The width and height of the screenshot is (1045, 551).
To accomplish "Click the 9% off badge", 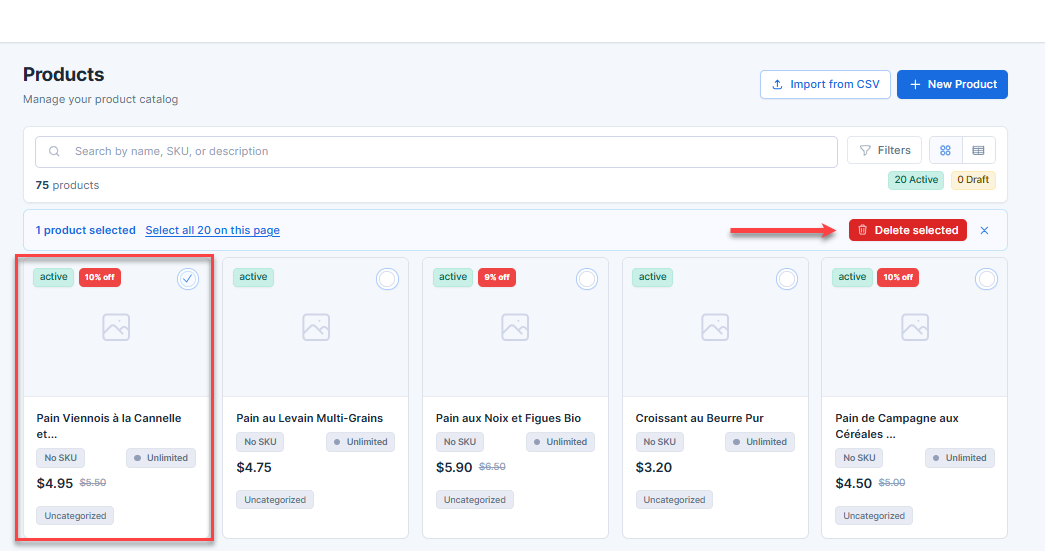I will (497, 277).
